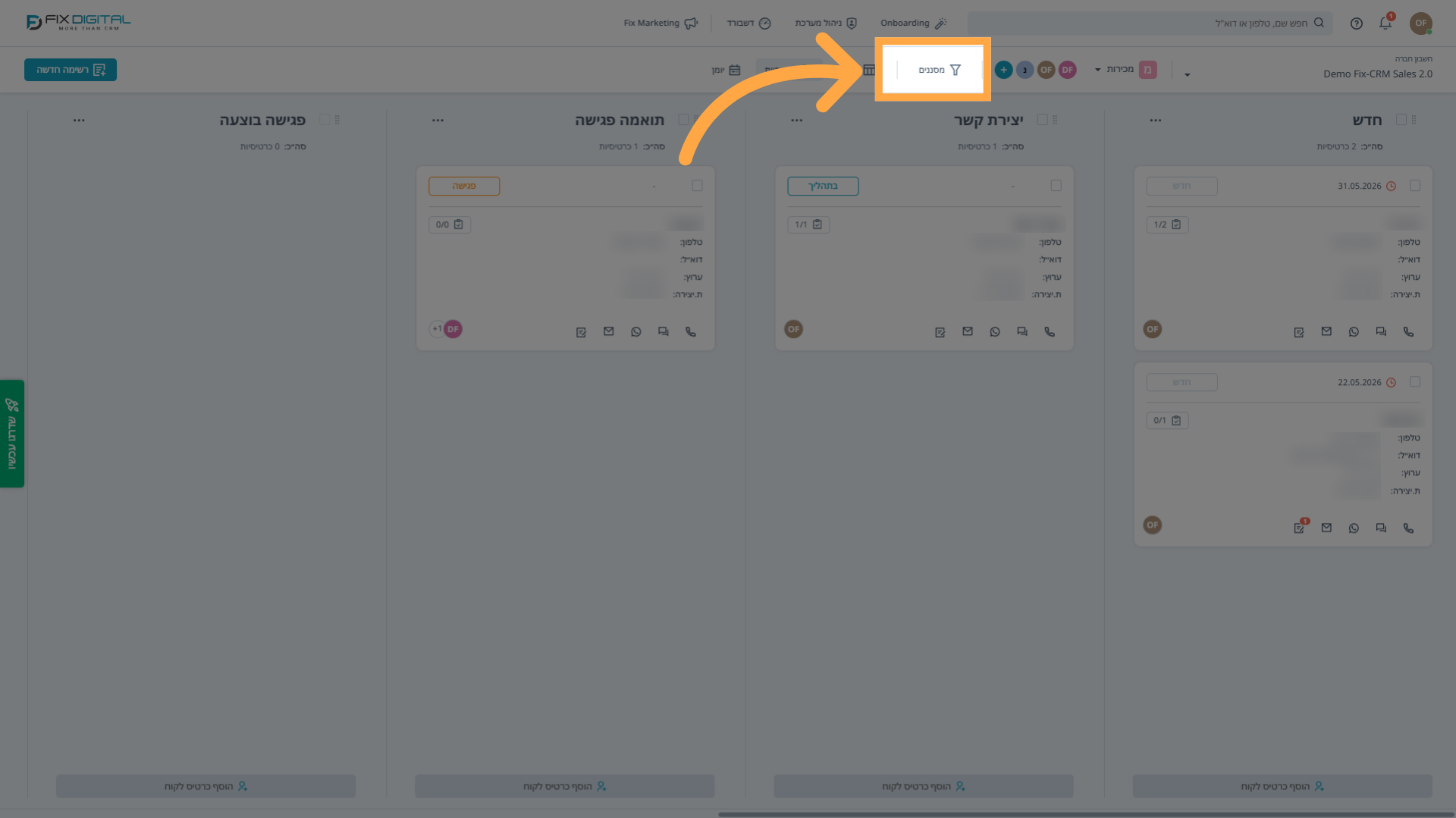This screenshot has height=818, width=1456.
Task: Open the note icon on the 31.05.2026 card
Action: (1299, 332)
